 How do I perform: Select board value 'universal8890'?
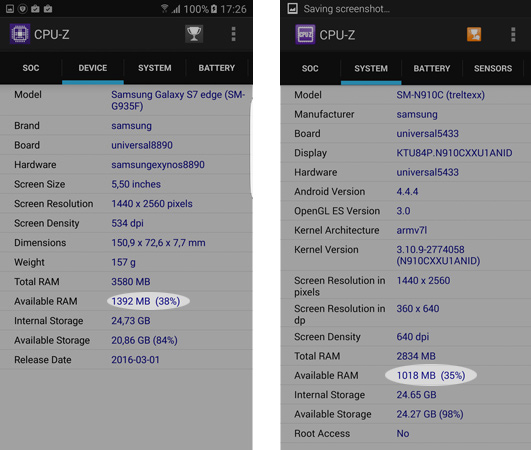[x=142, y=145]
